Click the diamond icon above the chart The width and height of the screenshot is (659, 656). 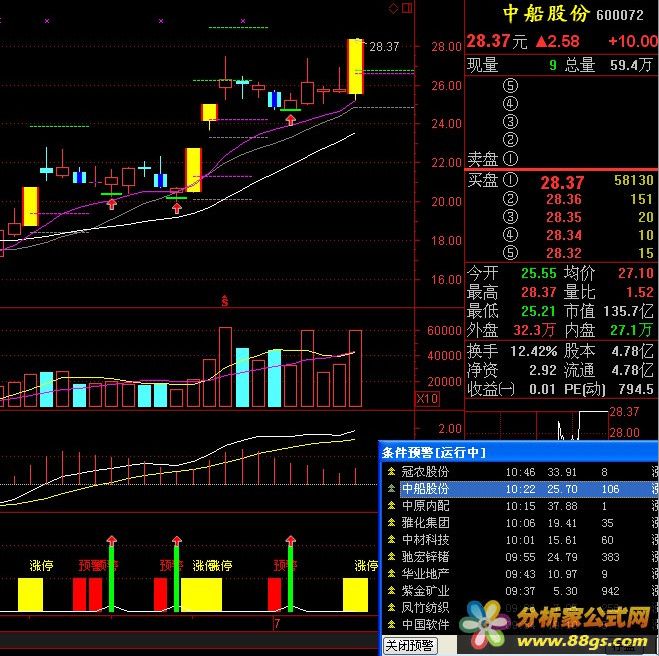393,8
